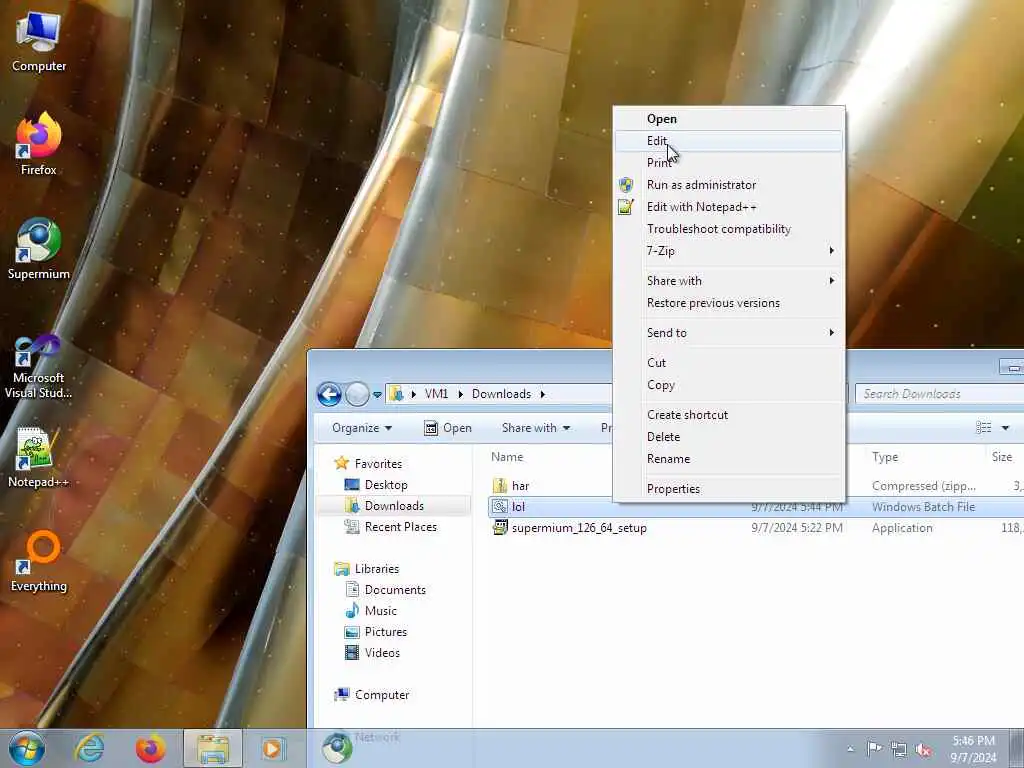
Task: Choose Cut in the context menu
Action: click(728, 363)
